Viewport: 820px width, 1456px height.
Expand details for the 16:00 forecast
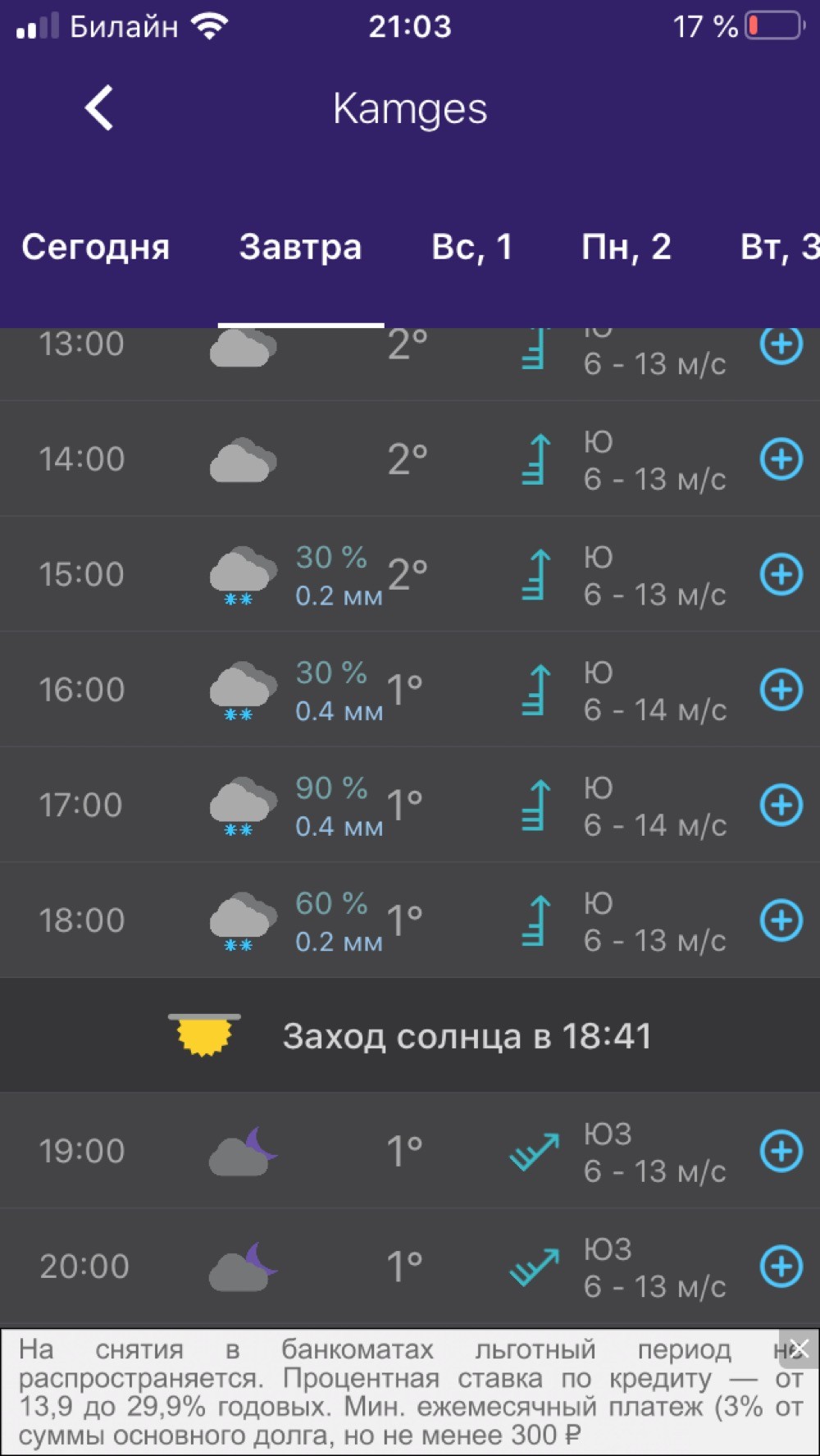[781, 689]
